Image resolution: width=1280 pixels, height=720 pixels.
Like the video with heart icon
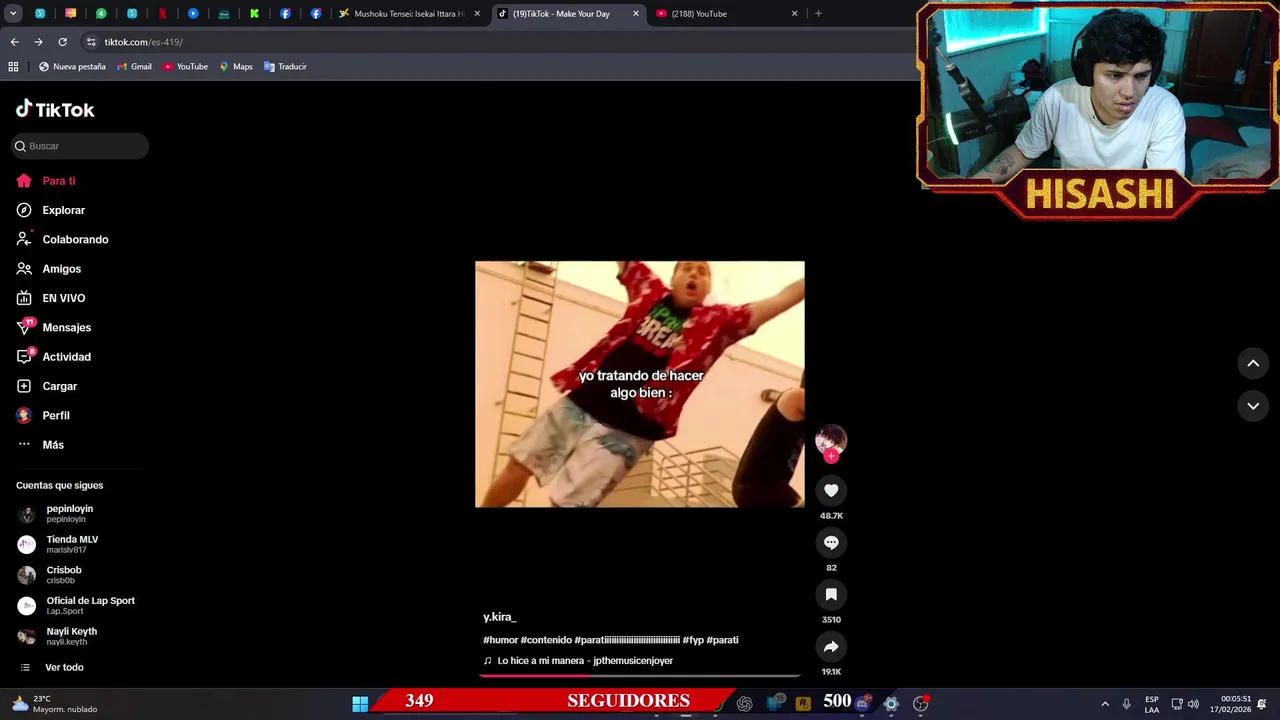[x=831, y=490]
